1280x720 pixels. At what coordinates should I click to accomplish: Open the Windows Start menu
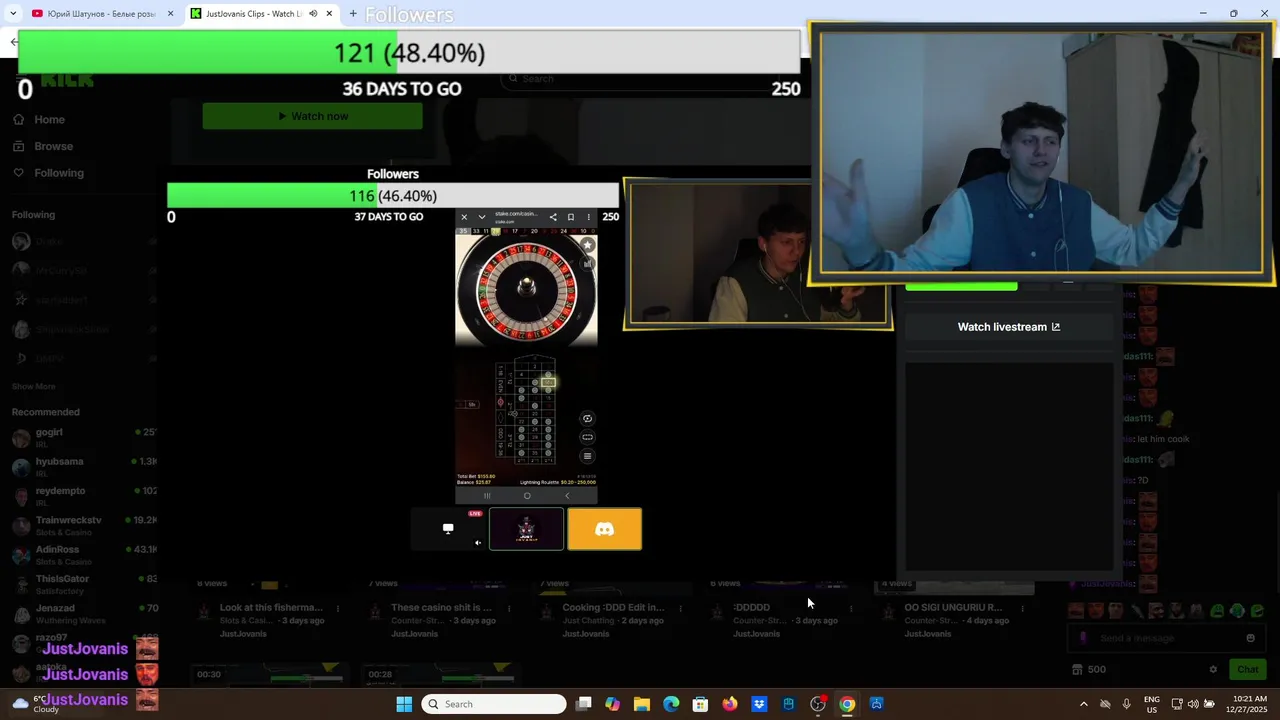pyautogui.click(x=404, y=704)
